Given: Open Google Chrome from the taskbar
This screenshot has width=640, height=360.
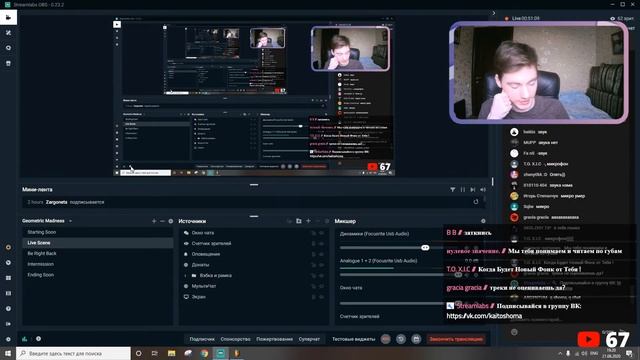Looking at the screenshot, I should pyautogui.click(x=204, y=353).
